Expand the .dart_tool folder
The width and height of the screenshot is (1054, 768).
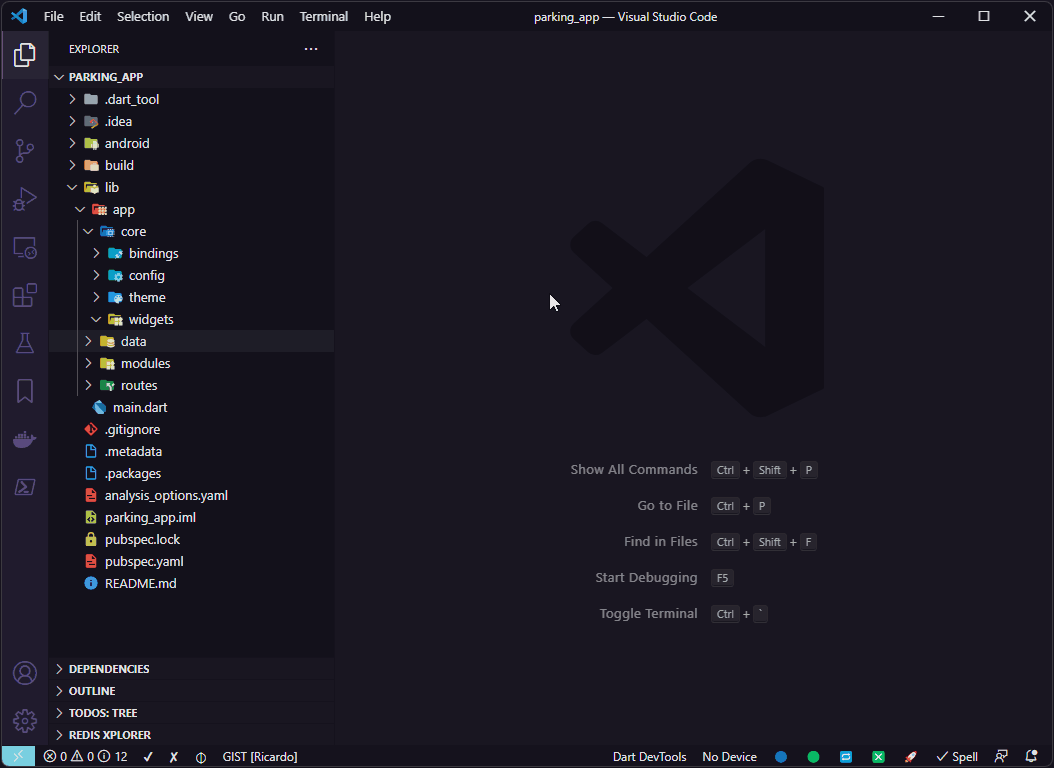coord(73,99)
